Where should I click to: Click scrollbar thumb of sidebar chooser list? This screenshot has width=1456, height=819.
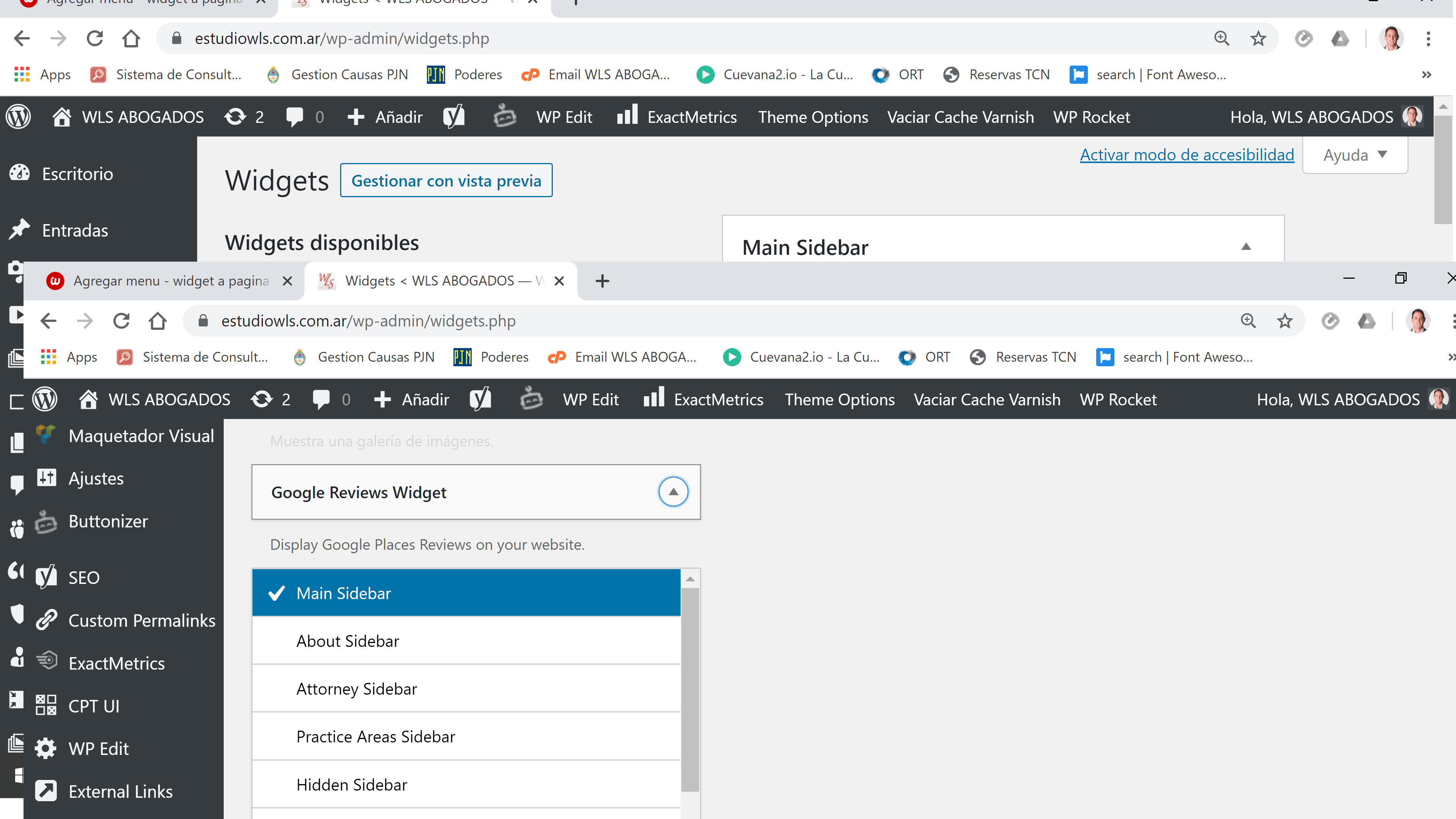690,690
